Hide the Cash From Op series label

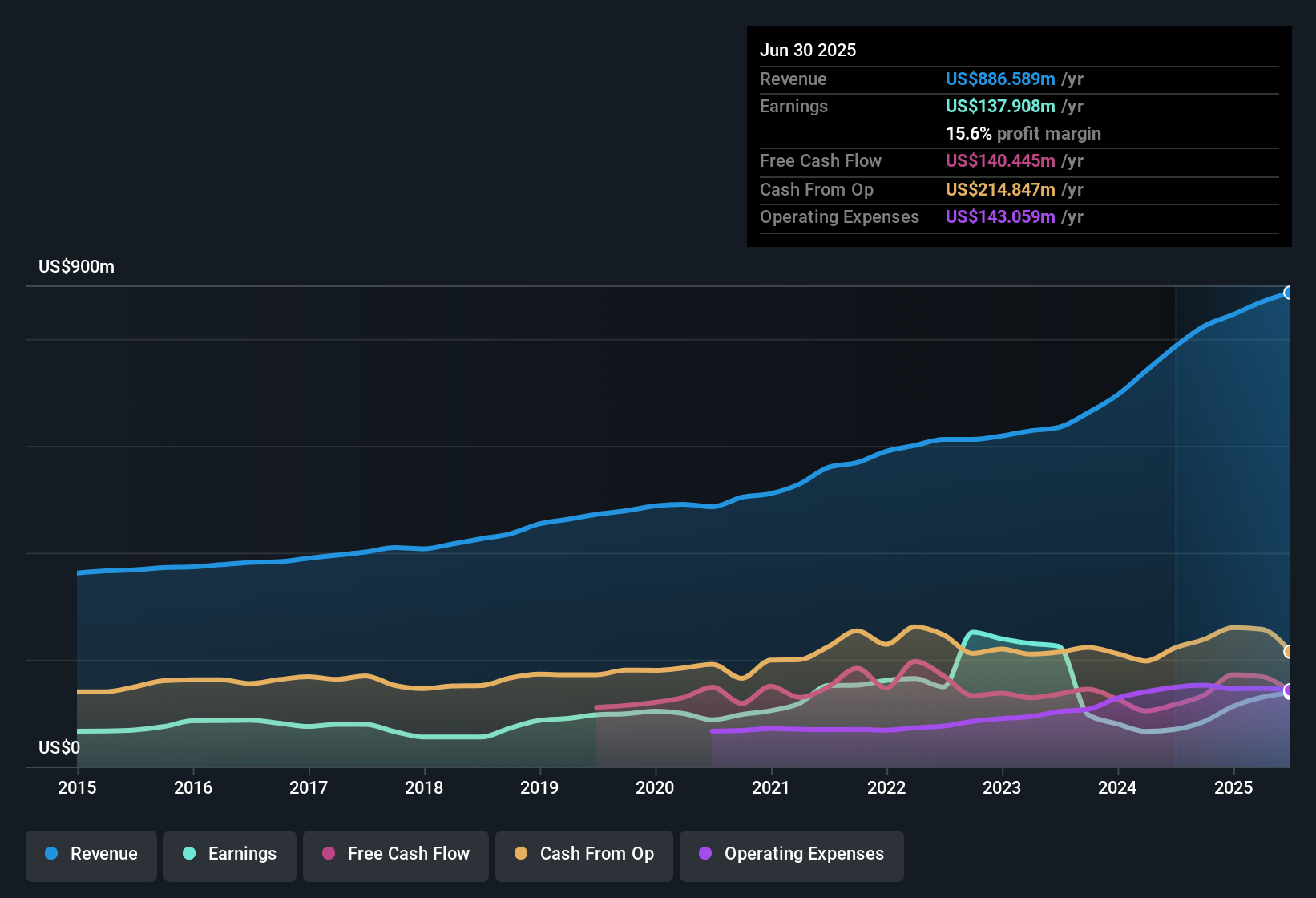pyautogui.click(x=596, y=853)
